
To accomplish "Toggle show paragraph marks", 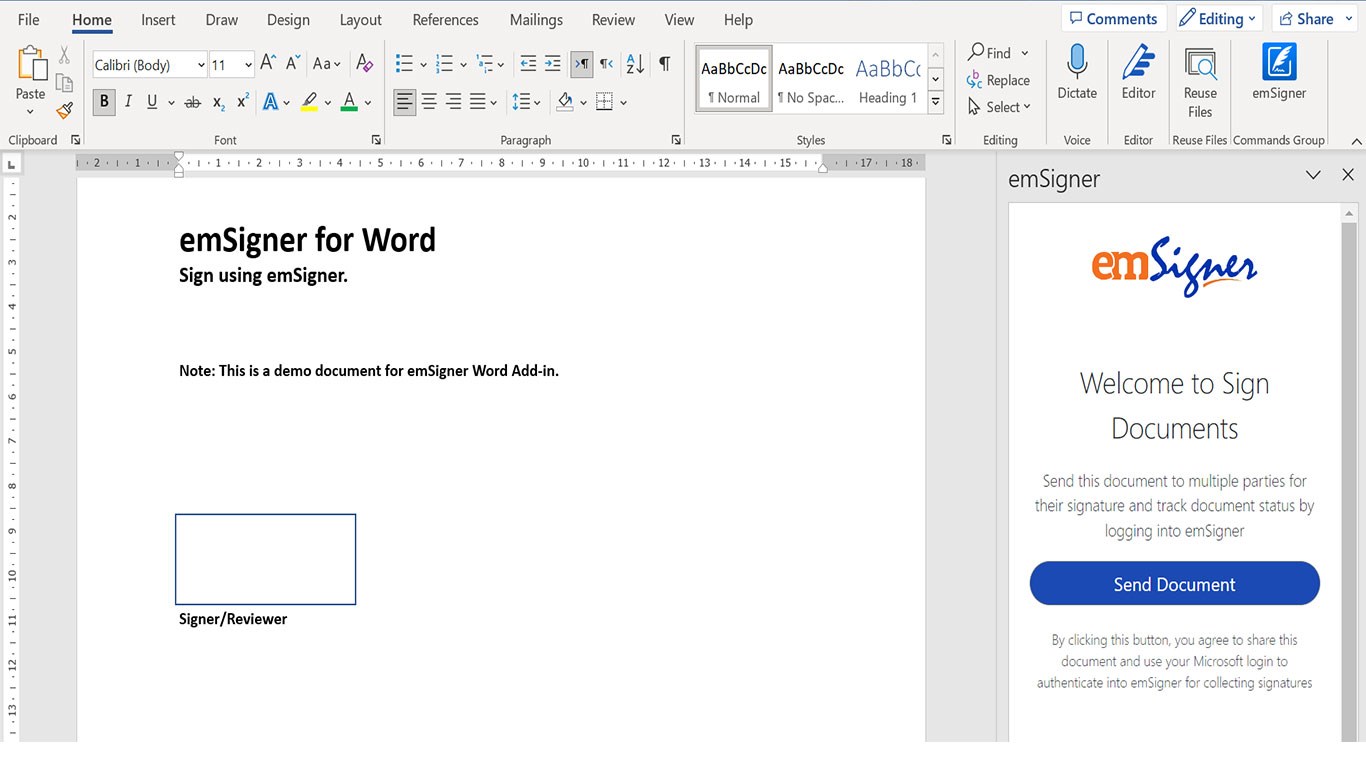I will 664,64.
